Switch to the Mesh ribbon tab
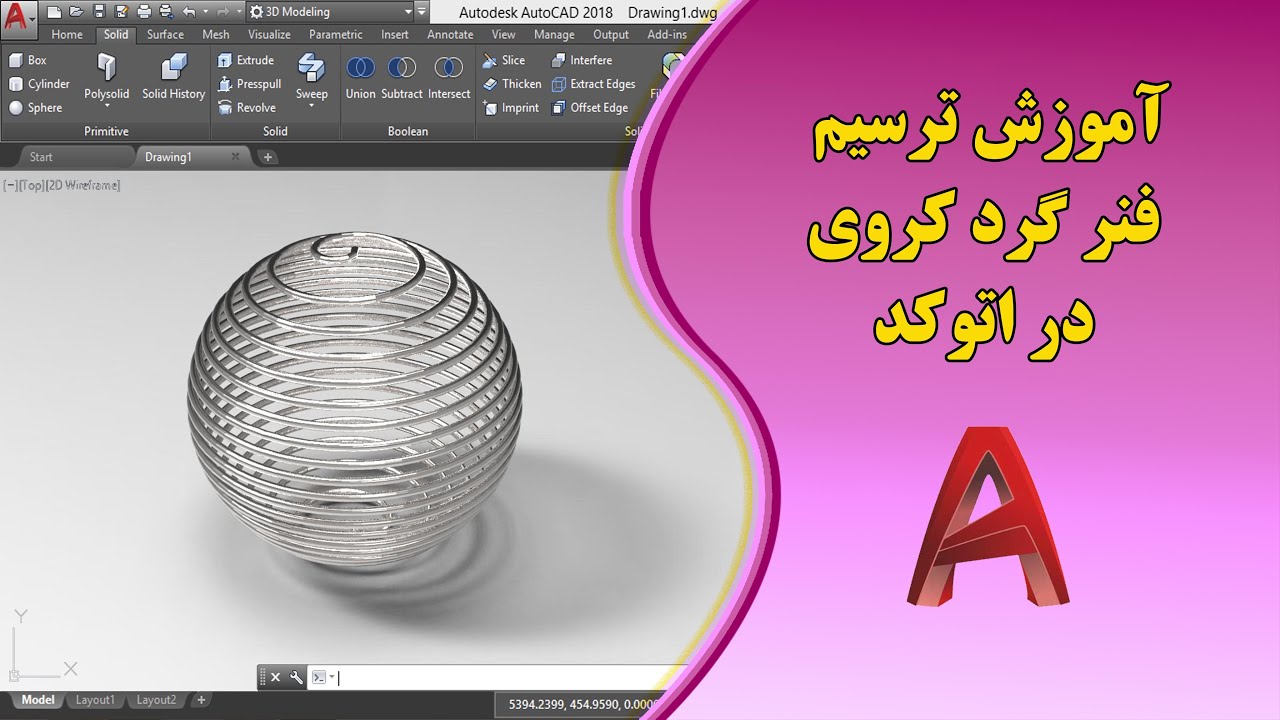Screen dimensions: 1280x720 pos(216,34)
